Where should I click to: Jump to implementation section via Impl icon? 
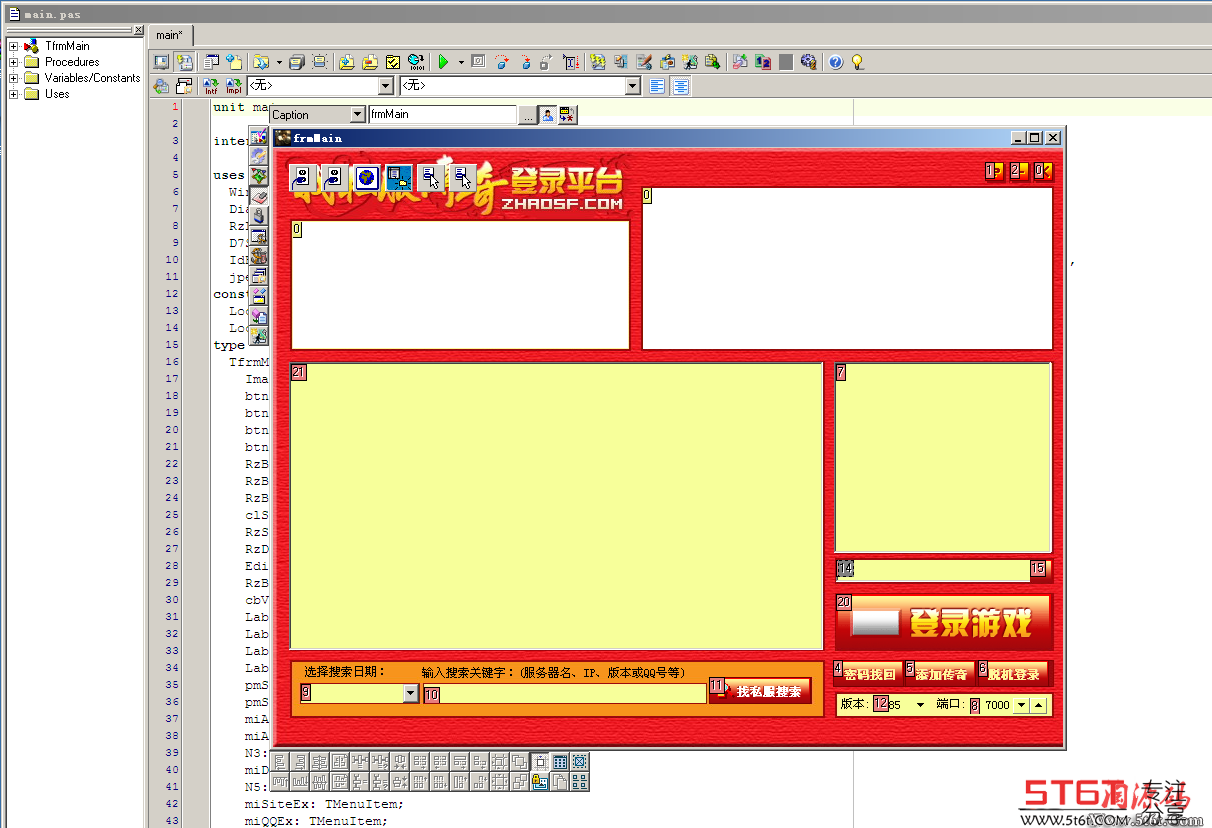click(233, 87)
